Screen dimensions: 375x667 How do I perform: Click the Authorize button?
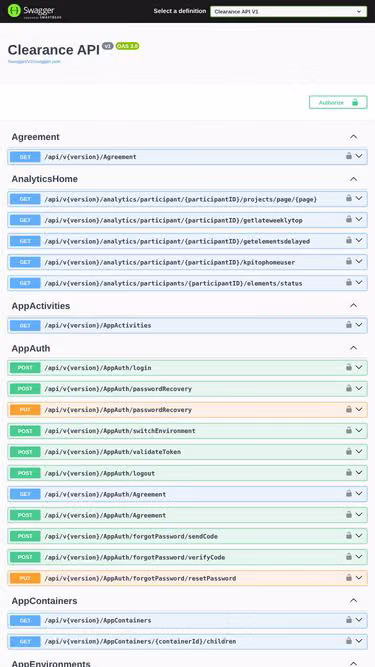point(338,103)
